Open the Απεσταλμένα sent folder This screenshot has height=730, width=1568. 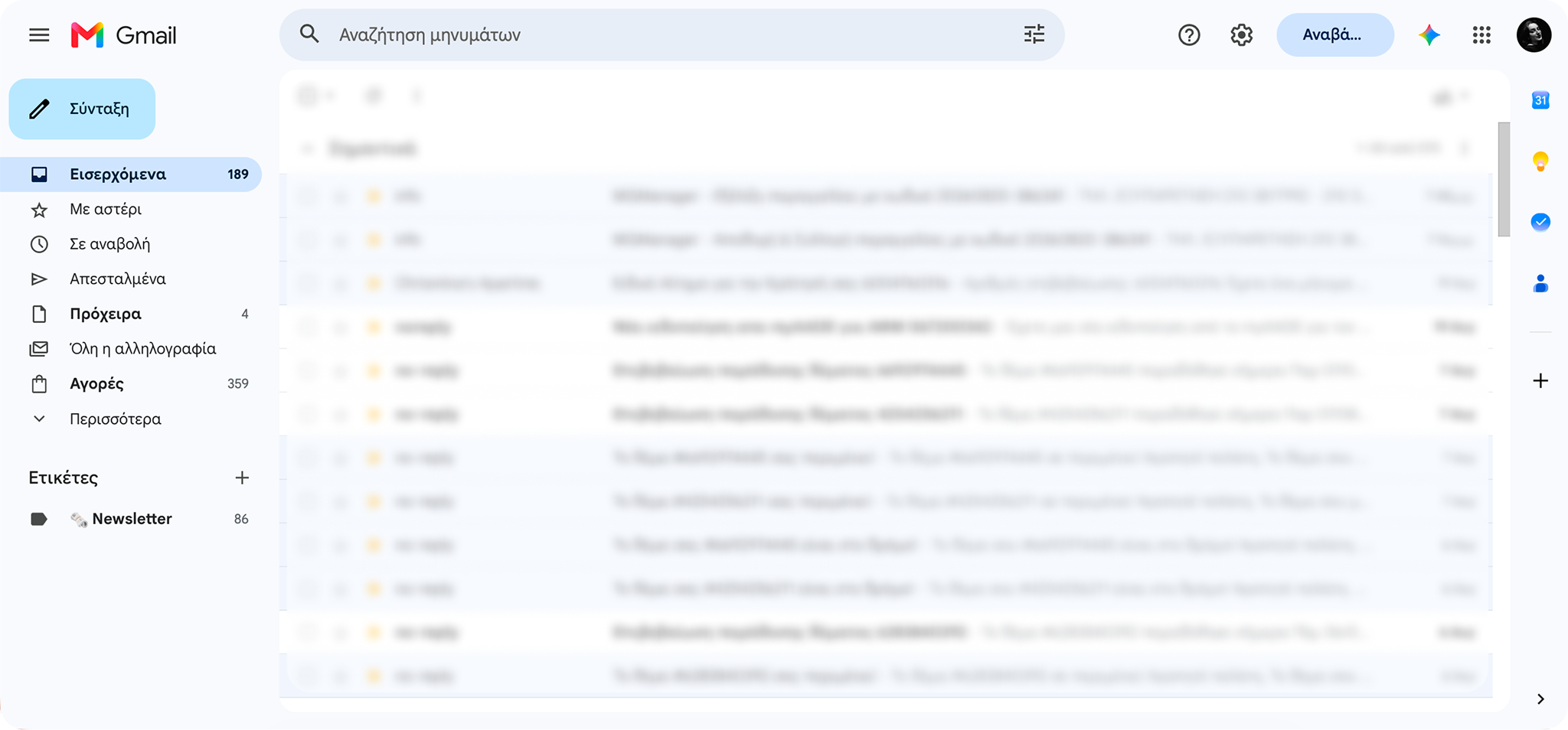tap(131, 279)
